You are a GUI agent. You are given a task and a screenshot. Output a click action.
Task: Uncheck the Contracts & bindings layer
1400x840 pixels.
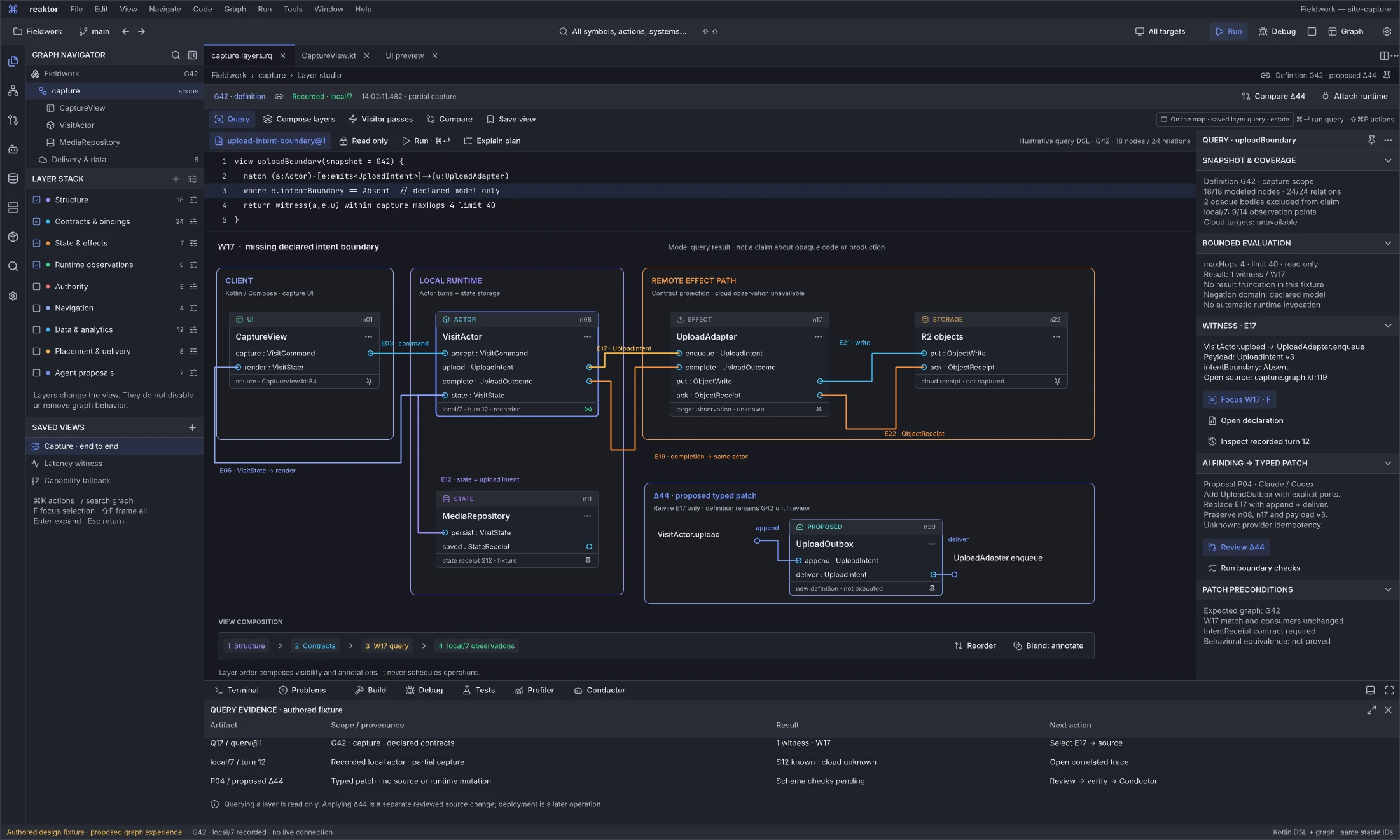click(x=36, y=221)
